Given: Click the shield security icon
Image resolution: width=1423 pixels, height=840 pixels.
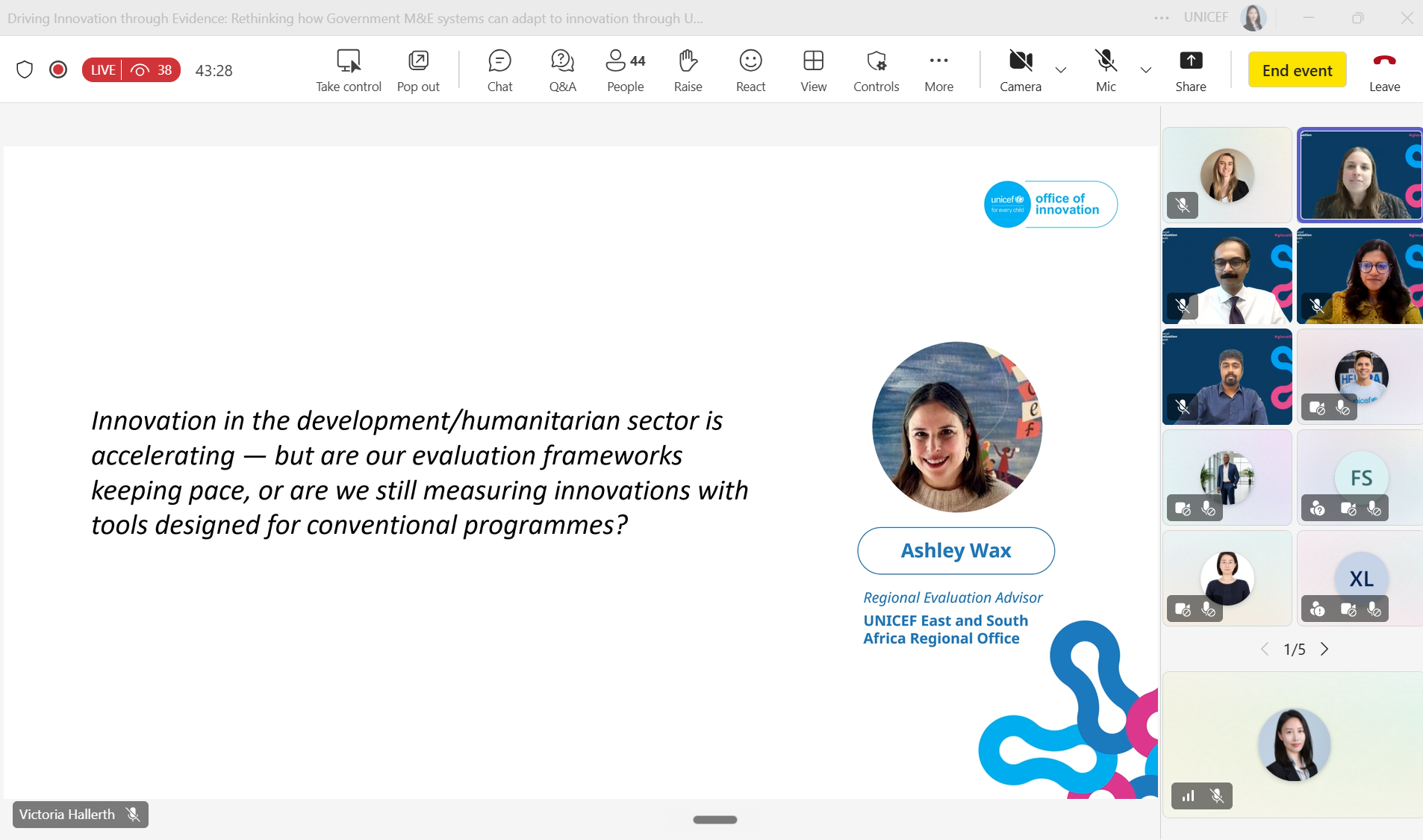Looking at the screenshot, I should pos(25,70).
